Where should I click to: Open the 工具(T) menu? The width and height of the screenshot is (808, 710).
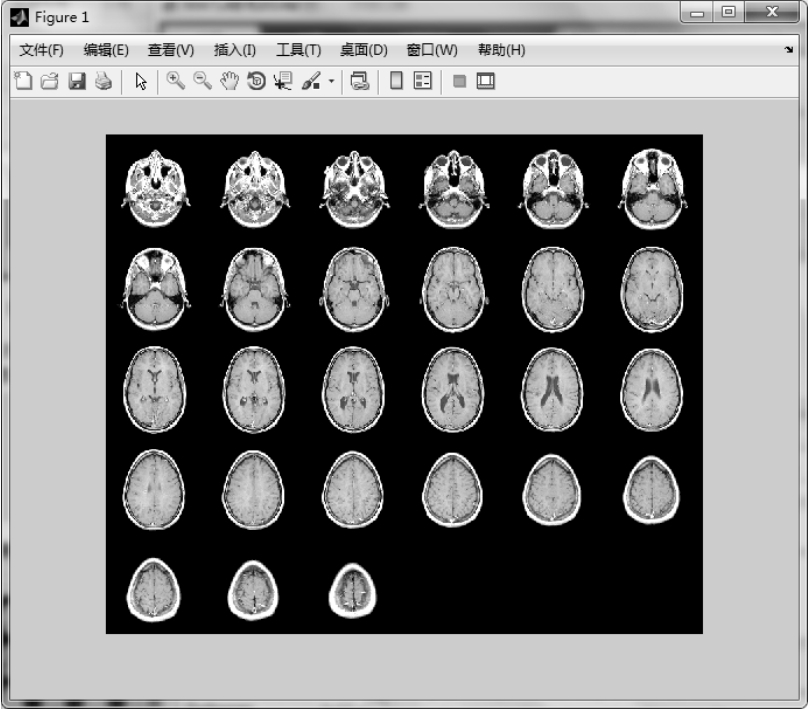point(299,50)
